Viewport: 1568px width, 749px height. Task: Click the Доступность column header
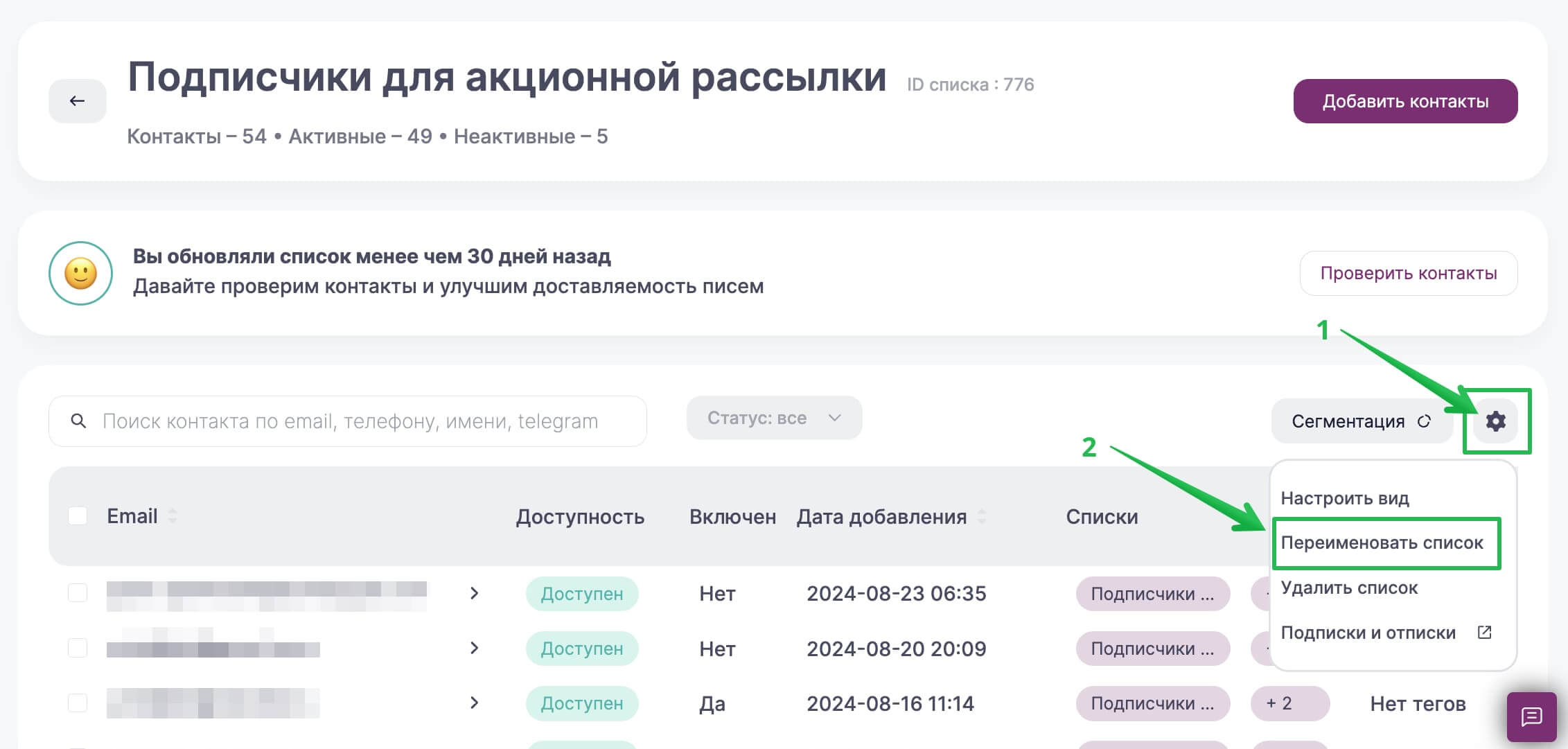click(x=580, y=517)
